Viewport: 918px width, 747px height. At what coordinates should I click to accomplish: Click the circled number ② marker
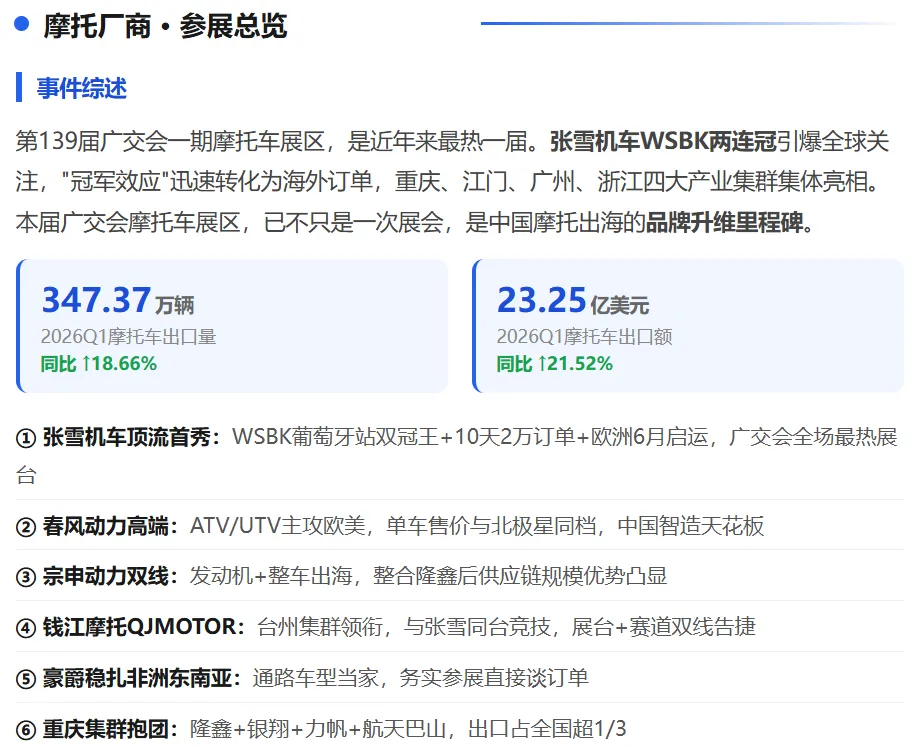click(26, 527)
